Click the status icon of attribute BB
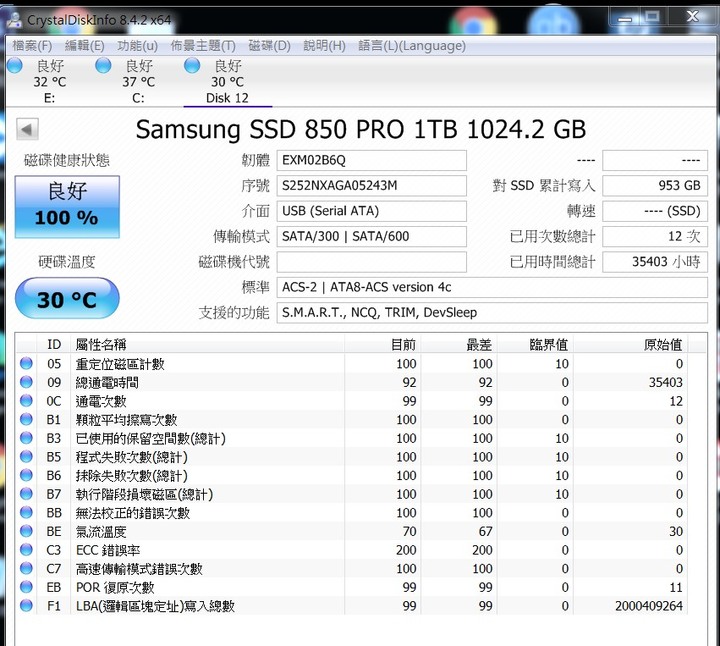The width and height of the screenshot is (720, 646). [27, 512]
